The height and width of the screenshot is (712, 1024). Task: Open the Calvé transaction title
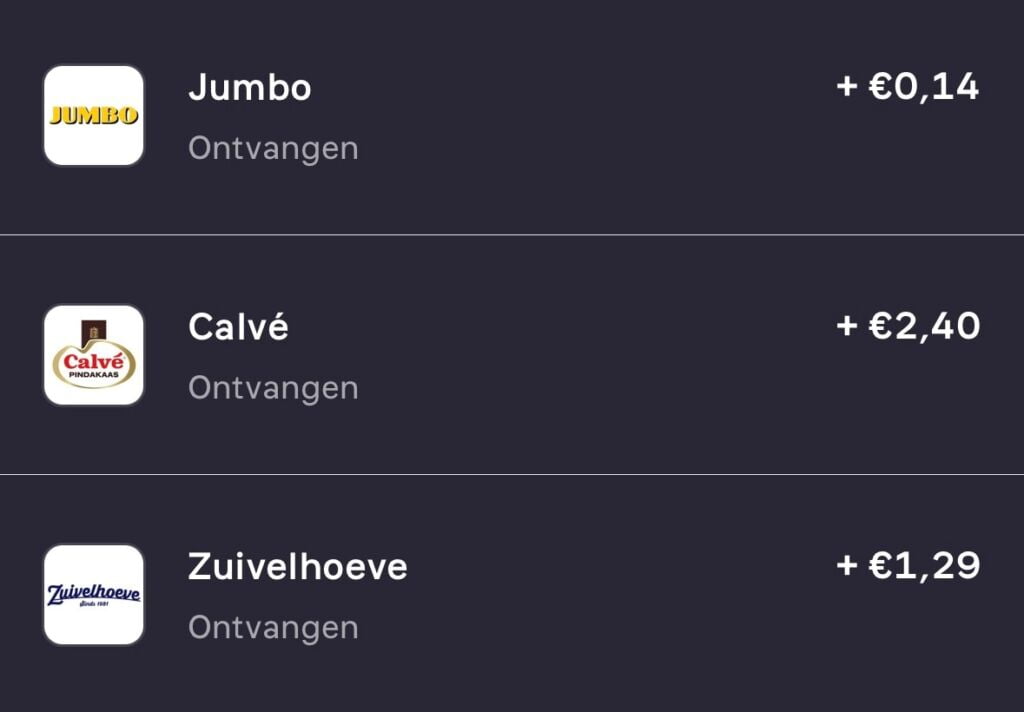[238, 327]
